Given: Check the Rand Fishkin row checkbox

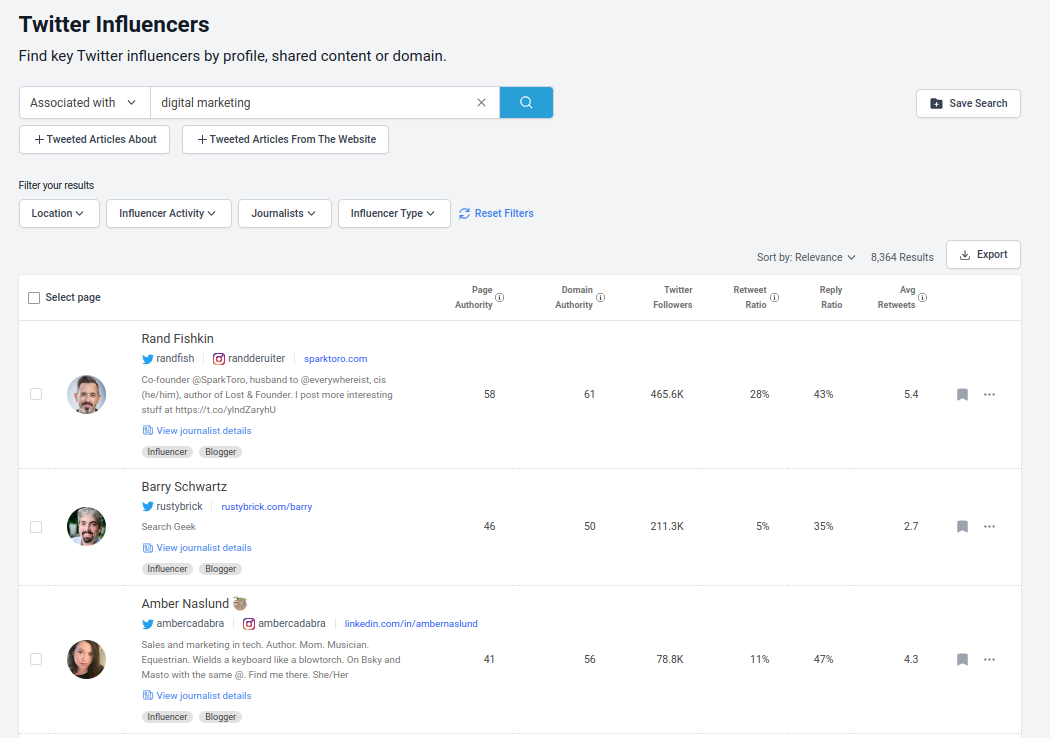Looking at the screenshot, I should (x=36, y=395).
